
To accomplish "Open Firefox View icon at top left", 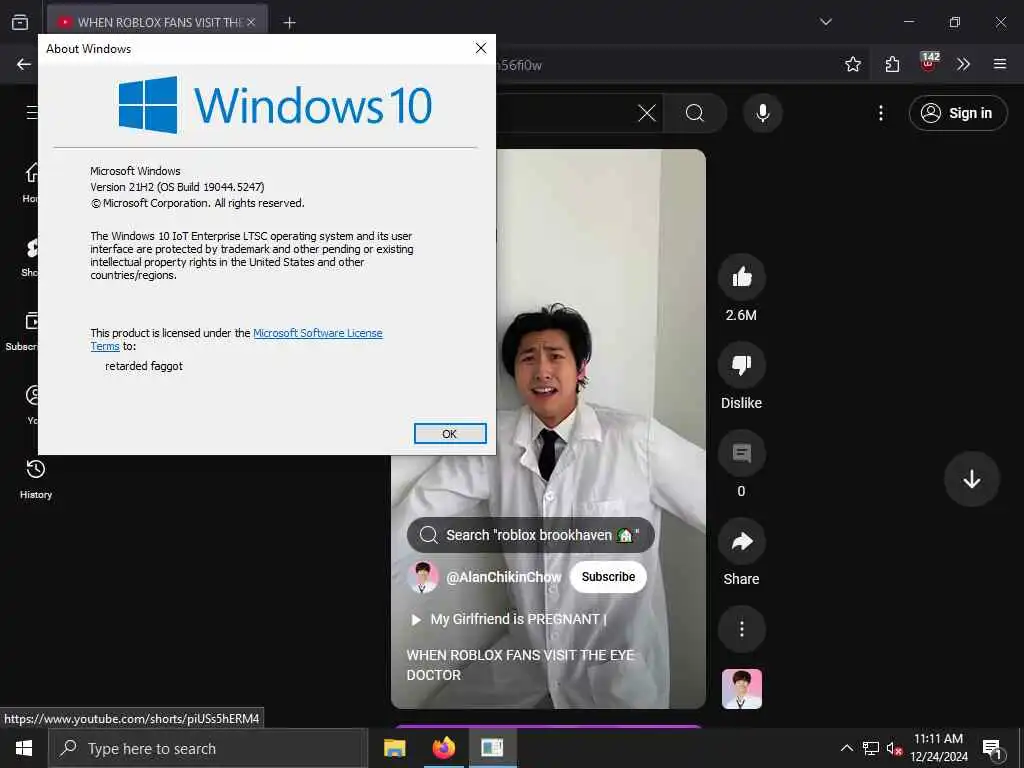I will 20,22.
